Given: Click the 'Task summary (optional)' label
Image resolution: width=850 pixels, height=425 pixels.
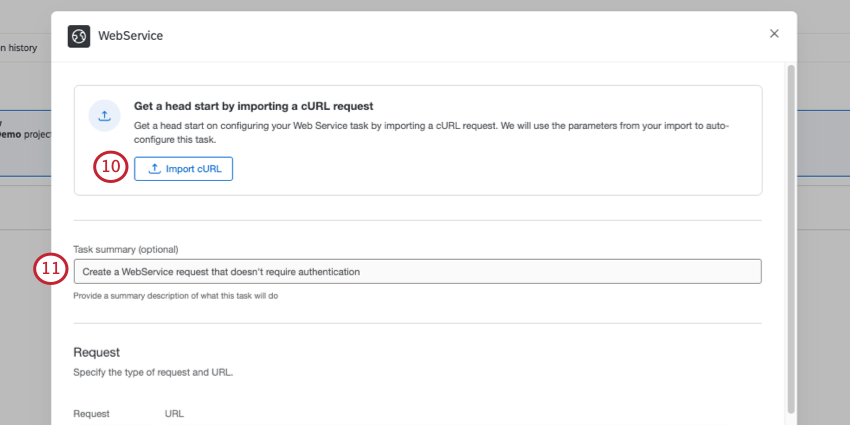Looking at the screenshot, I should (132, 249).
